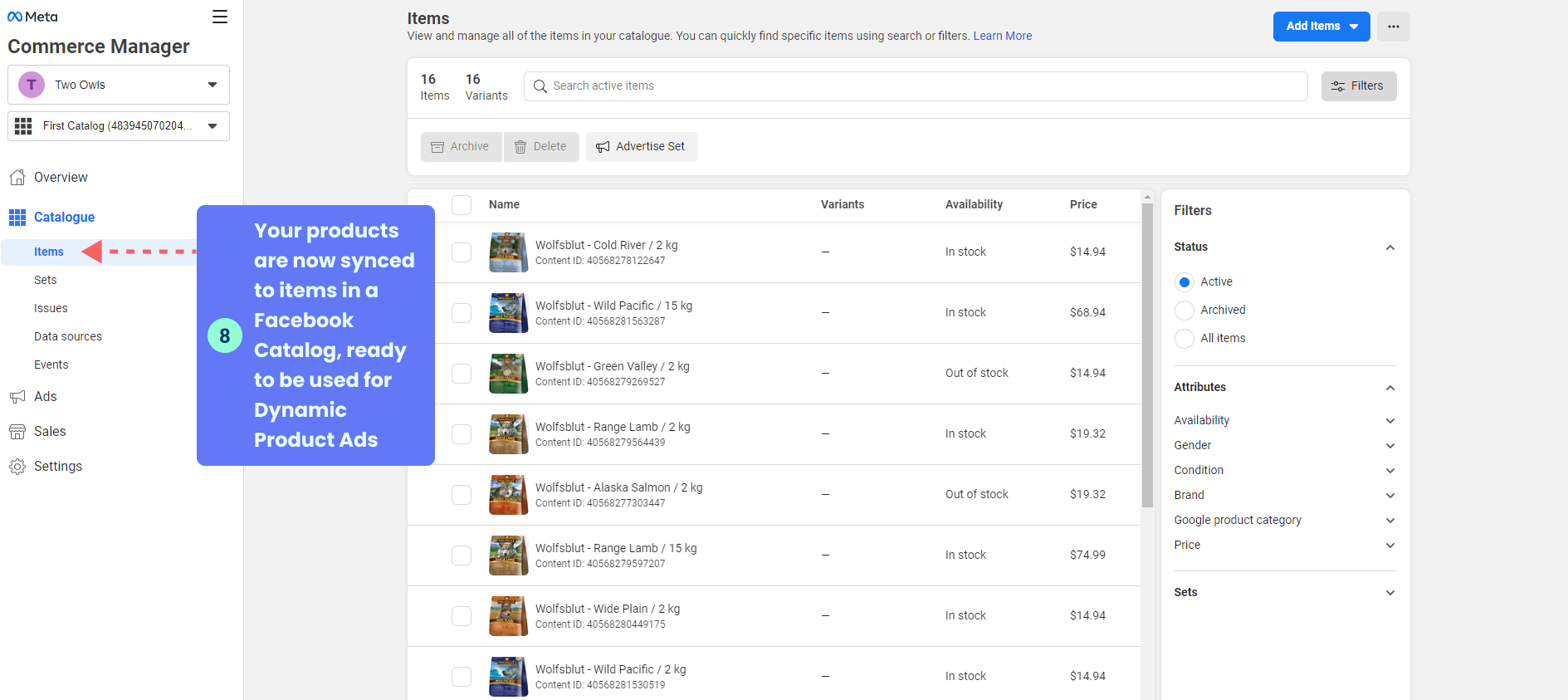Click the Catalogue grid icon

pos(17,218)
